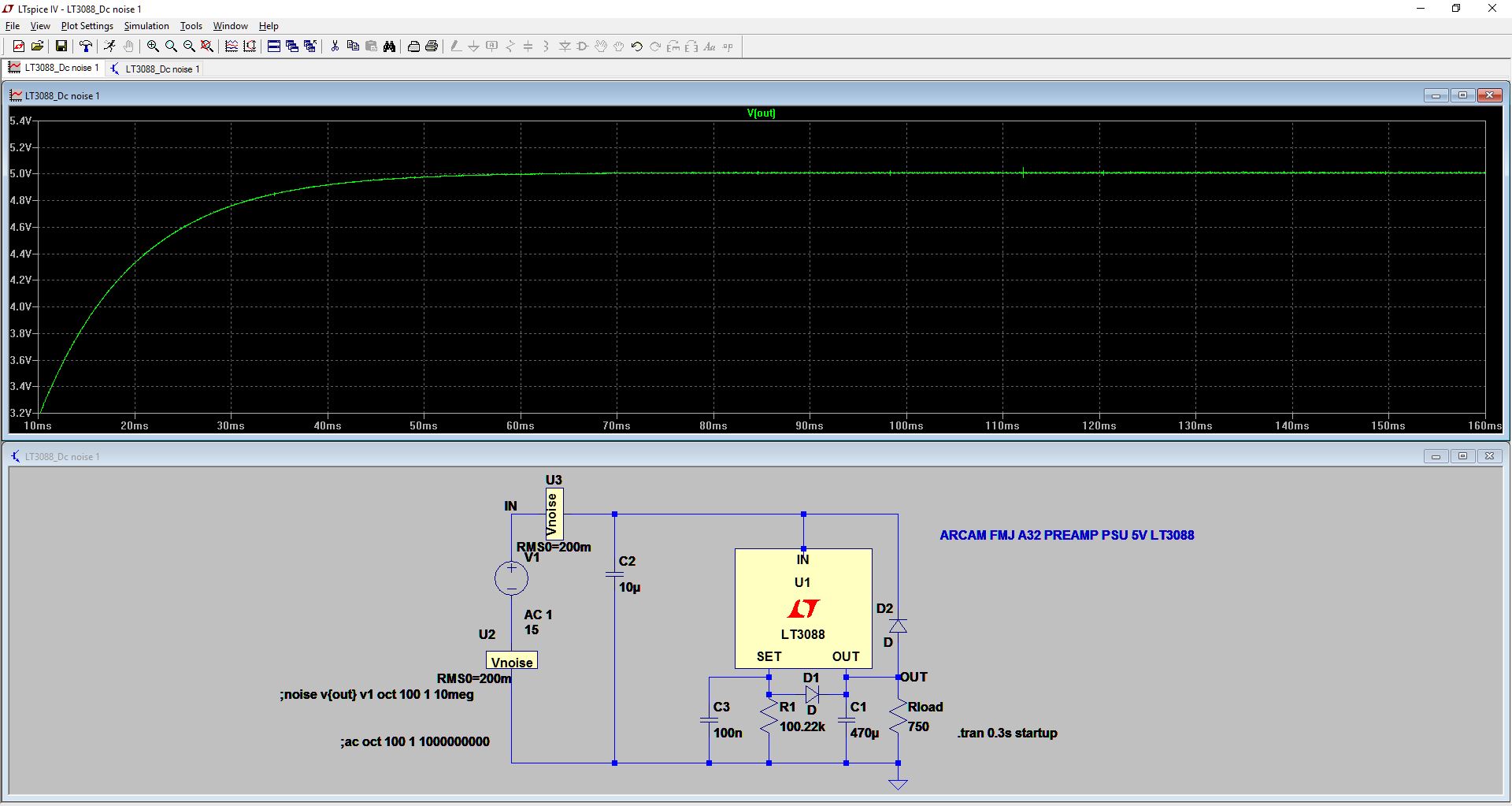Open the Window menu
The height and width of the screenshot is (806, 1512).
(230, 26)
